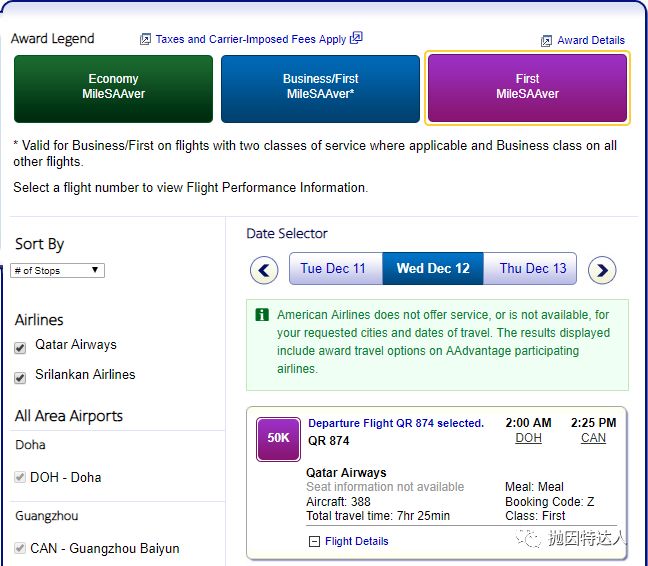The image size is (648, 566).
Task: Click the 'Date Selector' heading
Action: click(287, 234)
